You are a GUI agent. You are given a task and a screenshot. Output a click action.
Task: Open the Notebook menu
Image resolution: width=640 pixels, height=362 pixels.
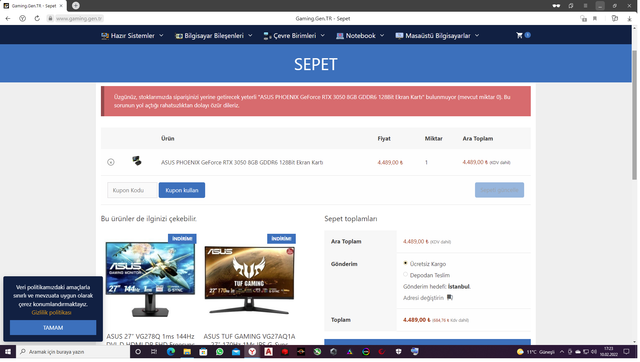(360, 36)
